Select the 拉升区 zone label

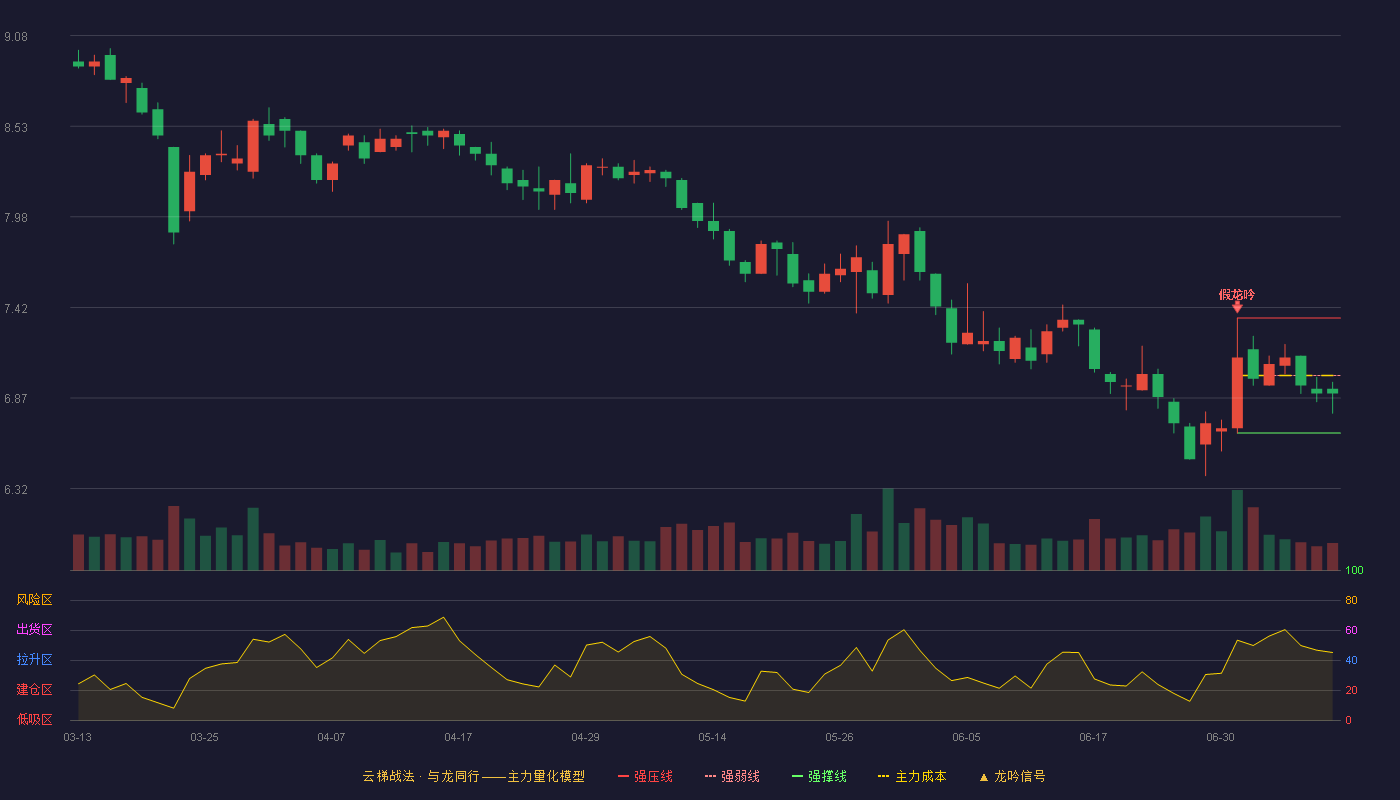pos(34,660)
